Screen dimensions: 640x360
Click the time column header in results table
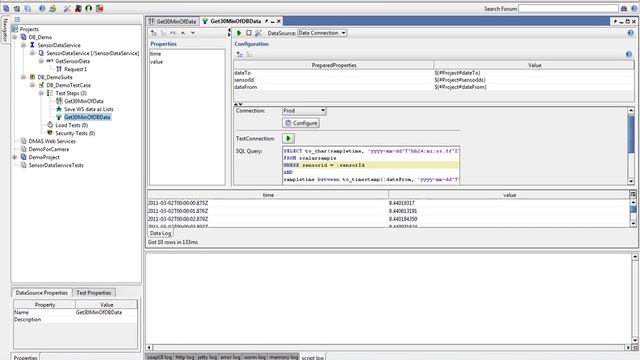pyautogui.click(x=268, y=195)
